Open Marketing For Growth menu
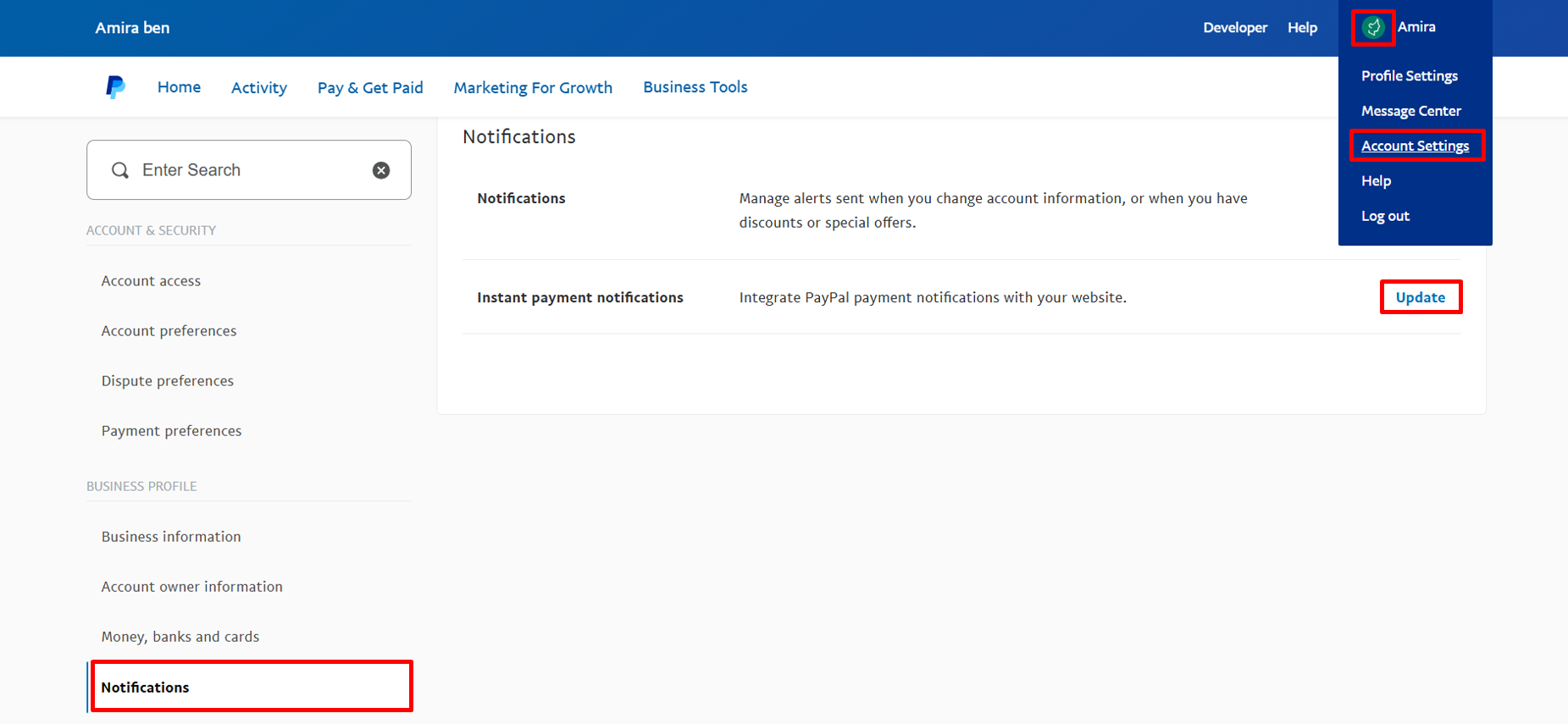This screenshot has height=724, width=1568. point(533,87)
